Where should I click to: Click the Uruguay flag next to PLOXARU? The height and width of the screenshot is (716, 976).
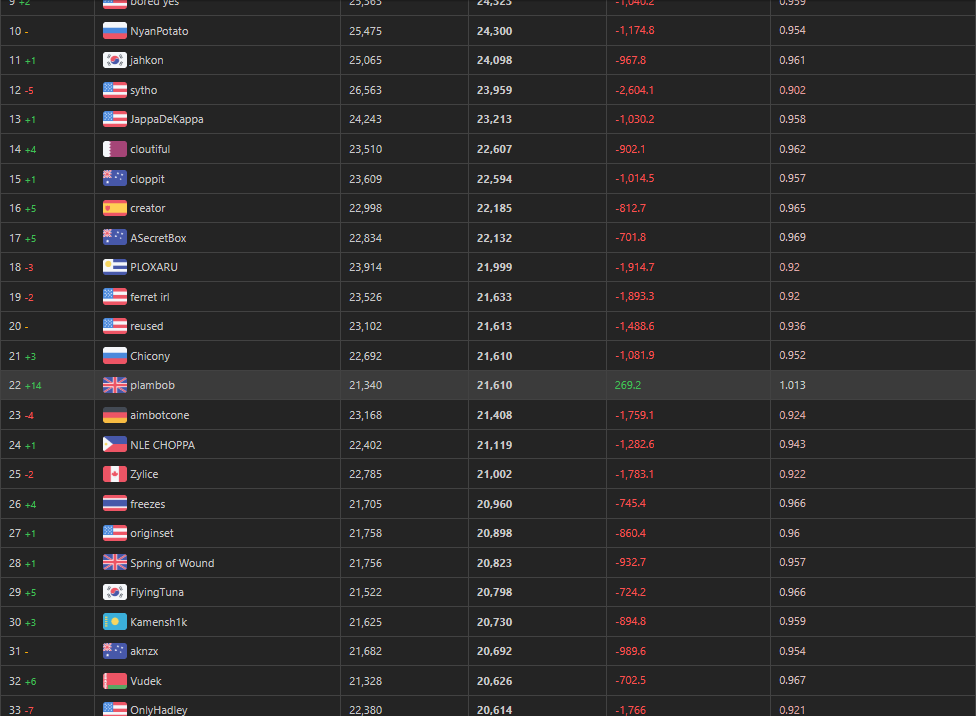(x=115, y=267)
